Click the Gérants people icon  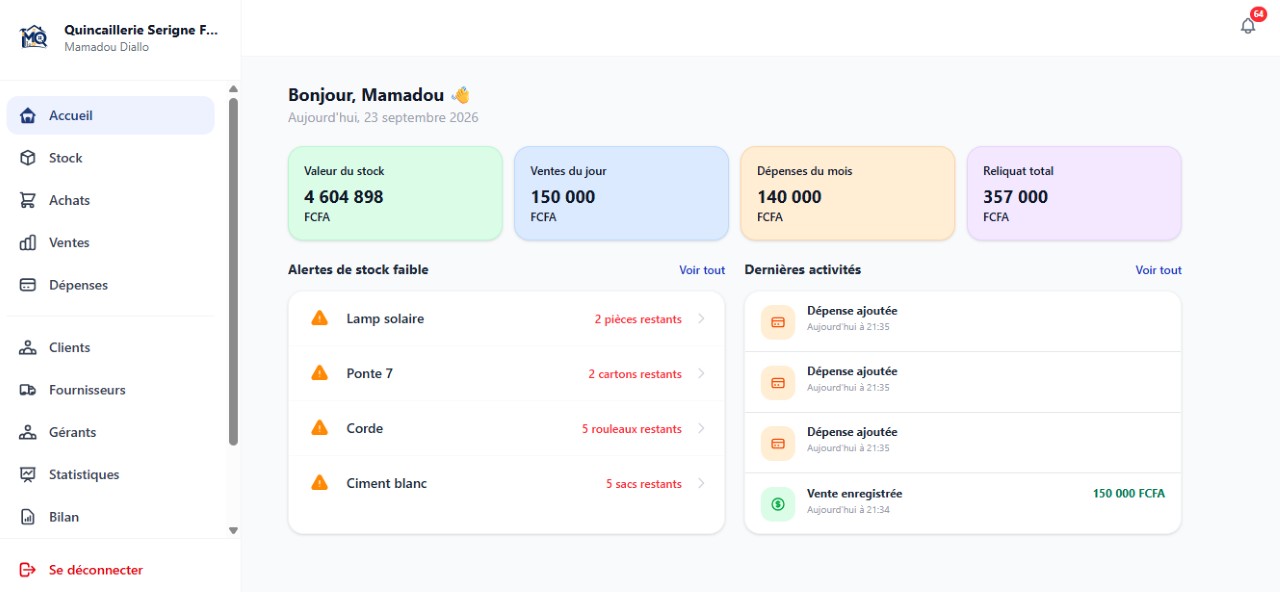point(29,433)
